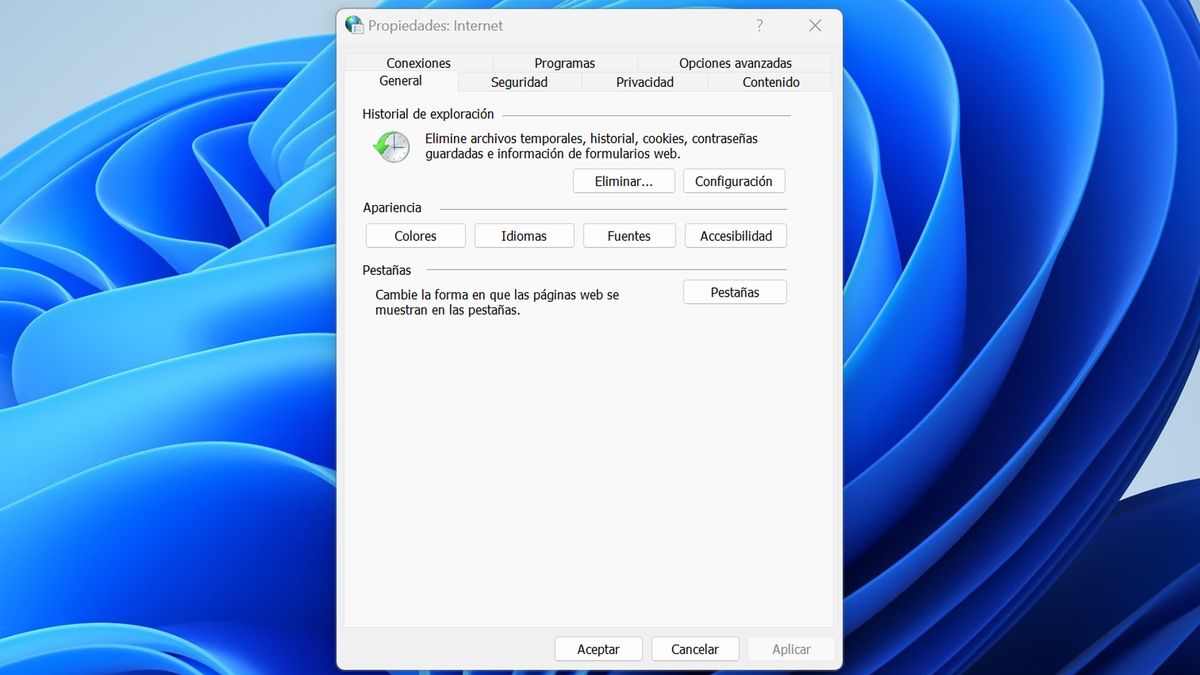The image size is (1200, 675).
Task: Open the Accesibilidad settings
Action: coord(735,235)
